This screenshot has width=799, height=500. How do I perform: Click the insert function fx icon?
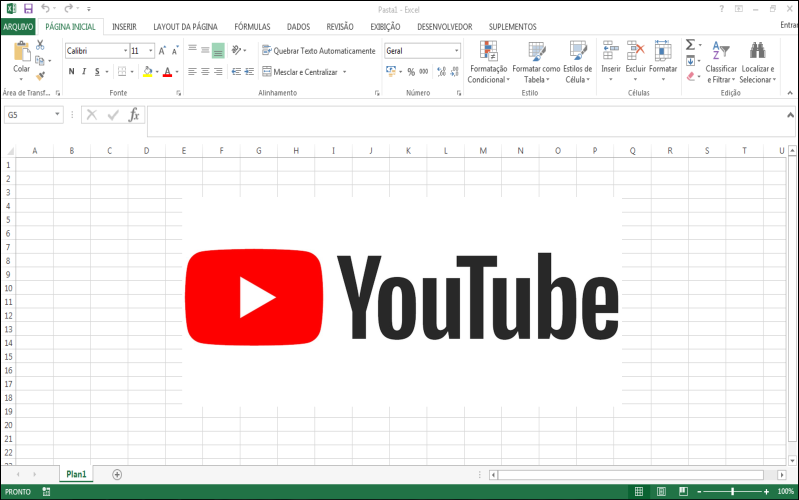[134, 115]
